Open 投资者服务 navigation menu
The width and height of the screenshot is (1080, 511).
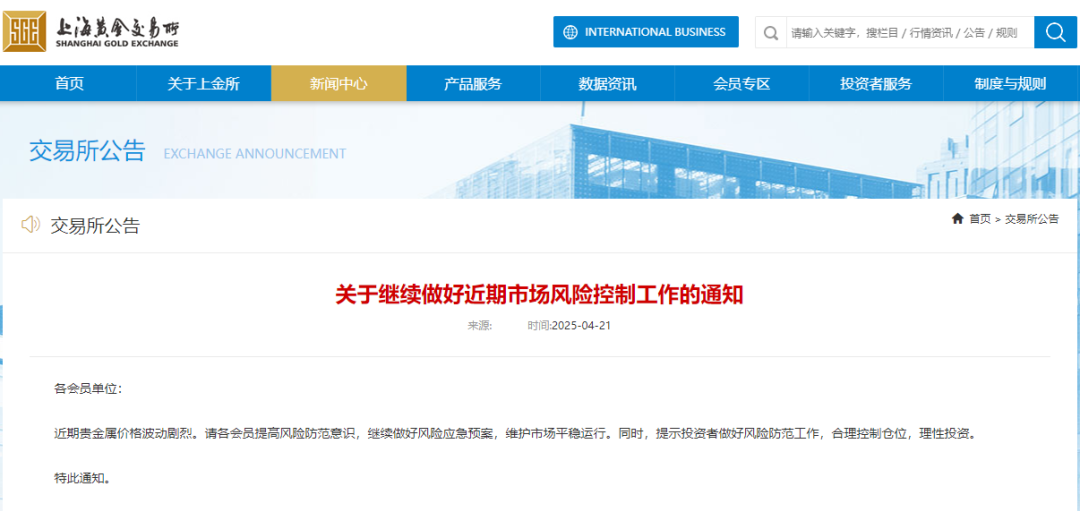click(876, 84)
